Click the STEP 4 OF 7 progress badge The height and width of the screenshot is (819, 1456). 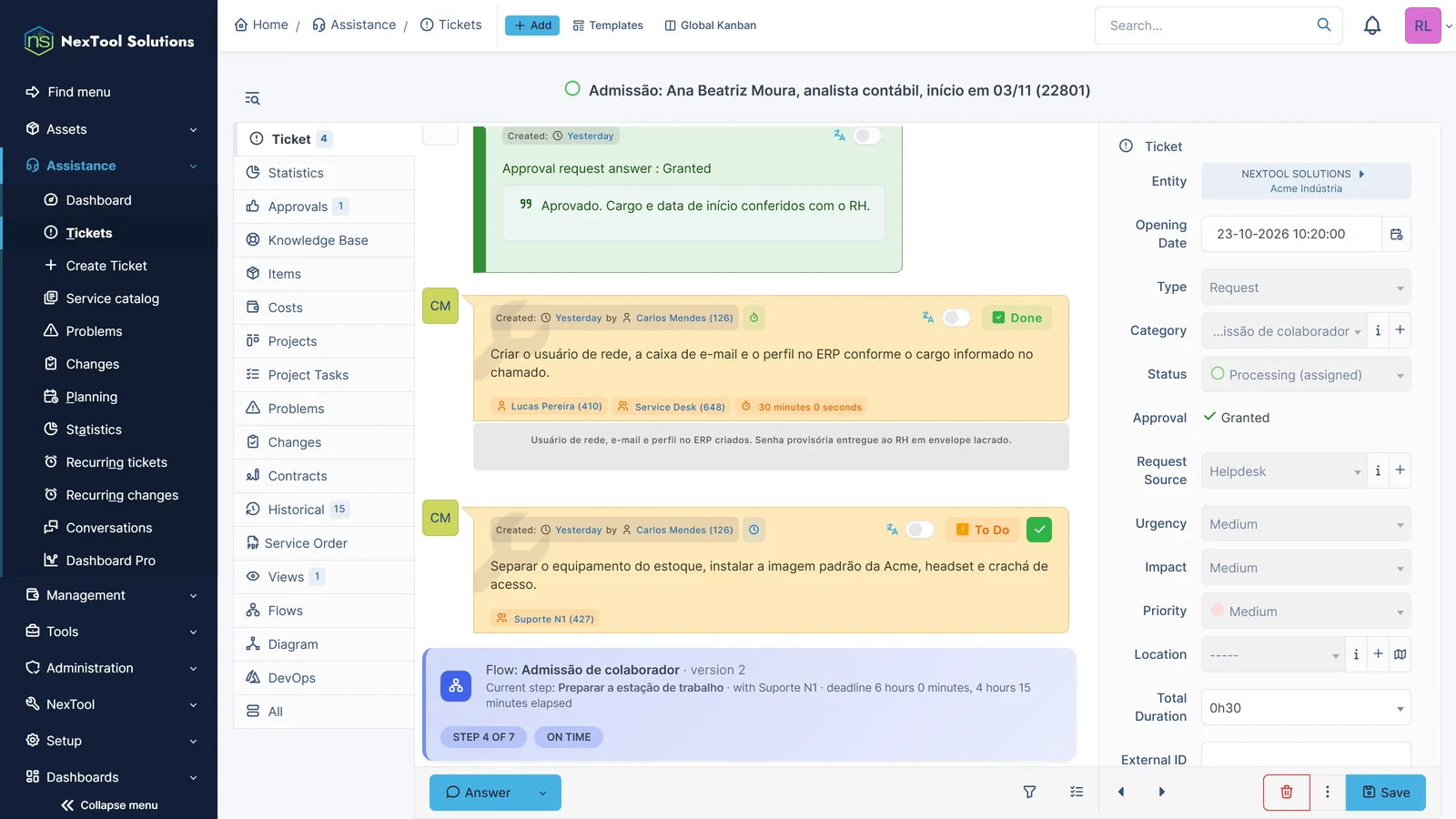click(x=483, y=737)
